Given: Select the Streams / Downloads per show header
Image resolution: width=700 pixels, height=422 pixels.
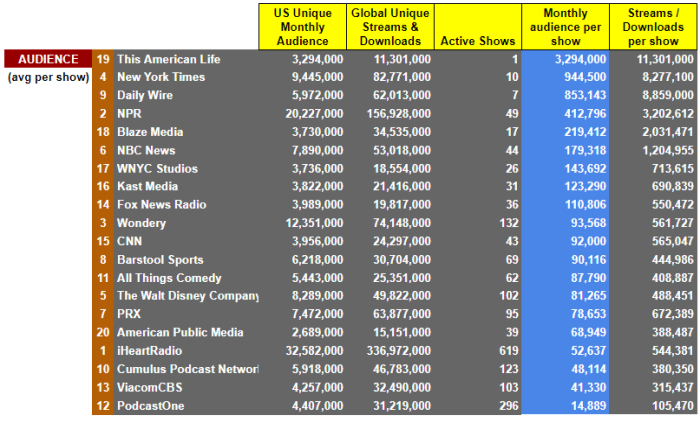Looking at the screenshot, I should pos(653,27).
